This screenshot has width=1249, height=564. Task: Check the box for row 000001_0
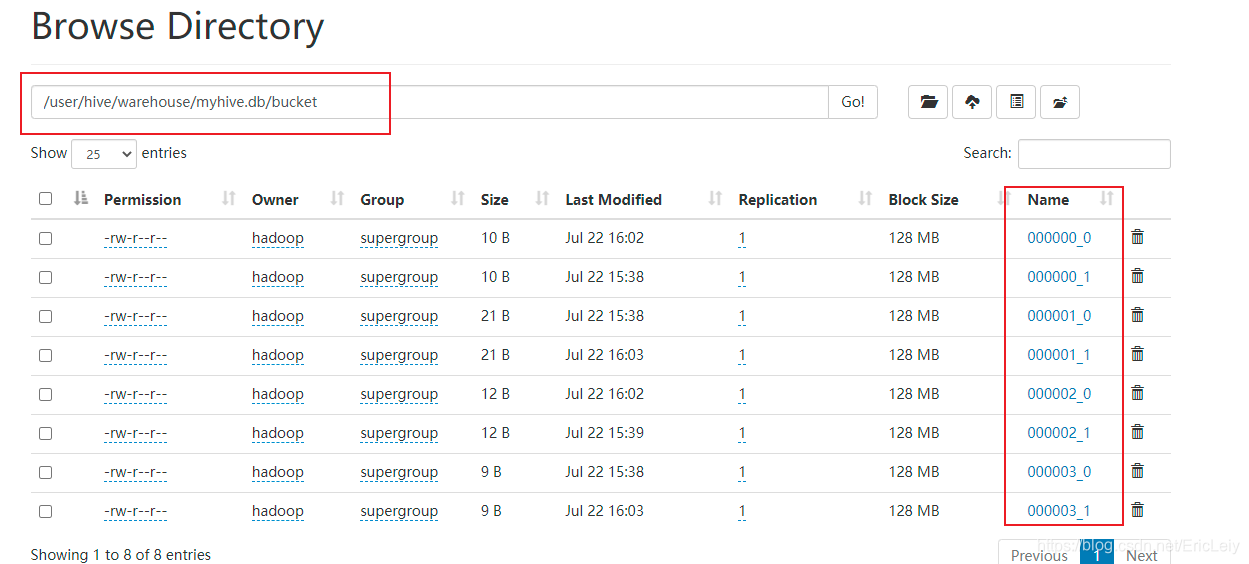45,316
